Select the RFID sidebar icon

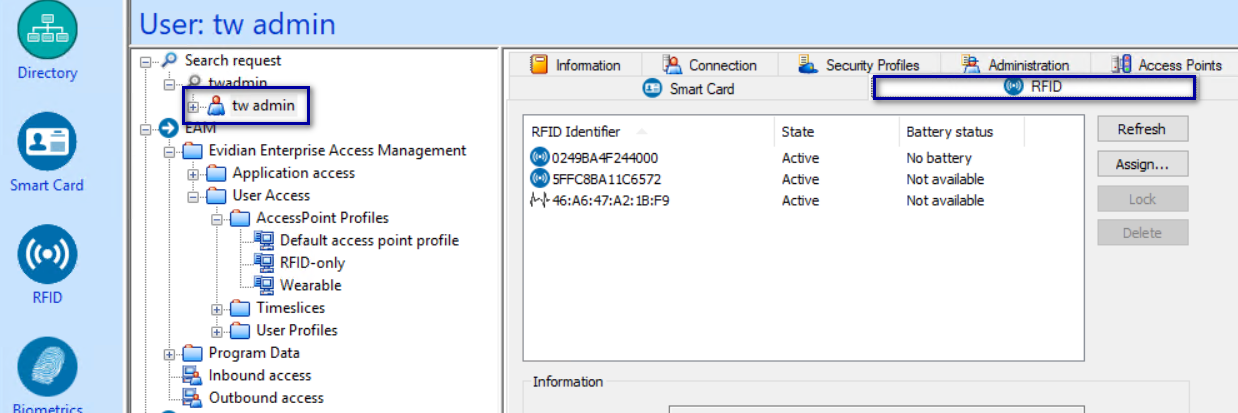tap(47, 254)
